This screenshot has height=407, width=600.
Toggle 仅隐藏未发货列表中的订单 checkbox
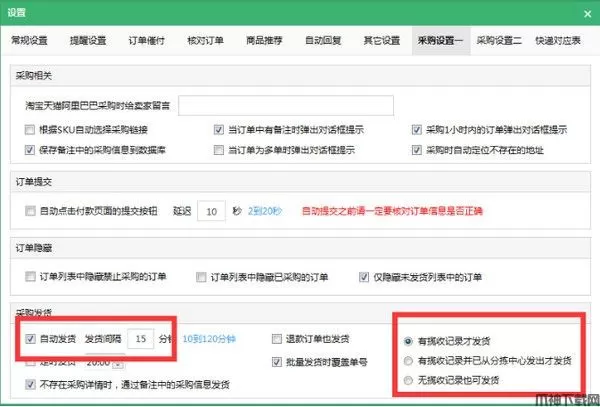point(364,277)
